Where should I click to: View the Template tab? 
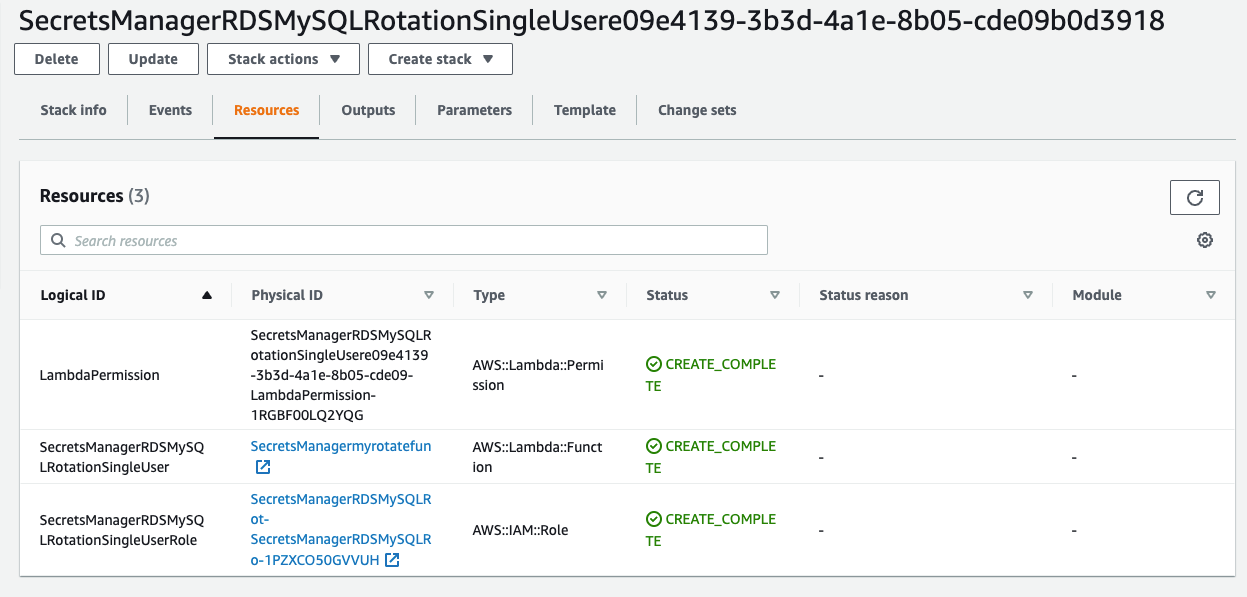pyautogui.click(x=585, y=110)
